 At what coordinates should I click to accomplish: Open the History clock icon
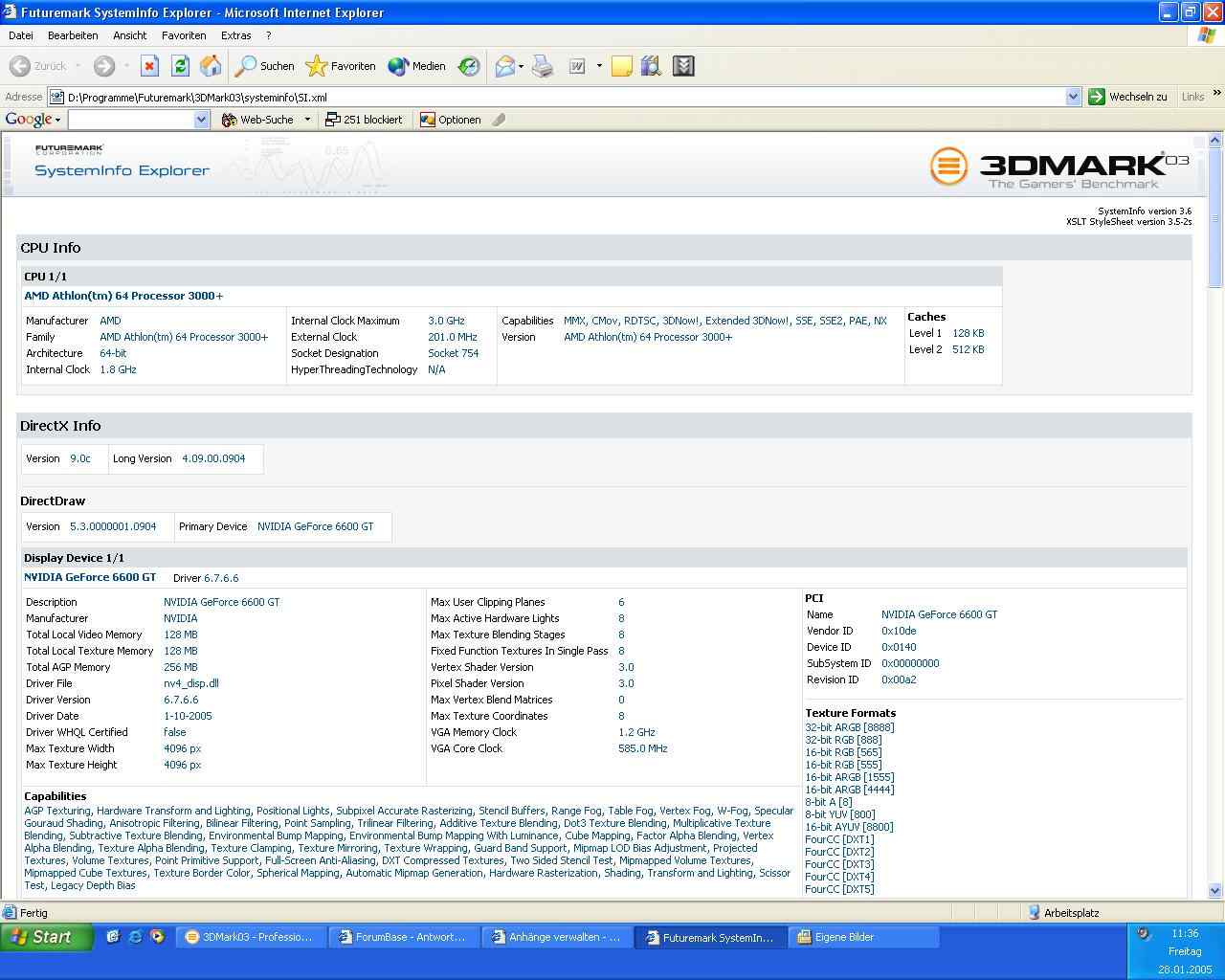point(469,66)
